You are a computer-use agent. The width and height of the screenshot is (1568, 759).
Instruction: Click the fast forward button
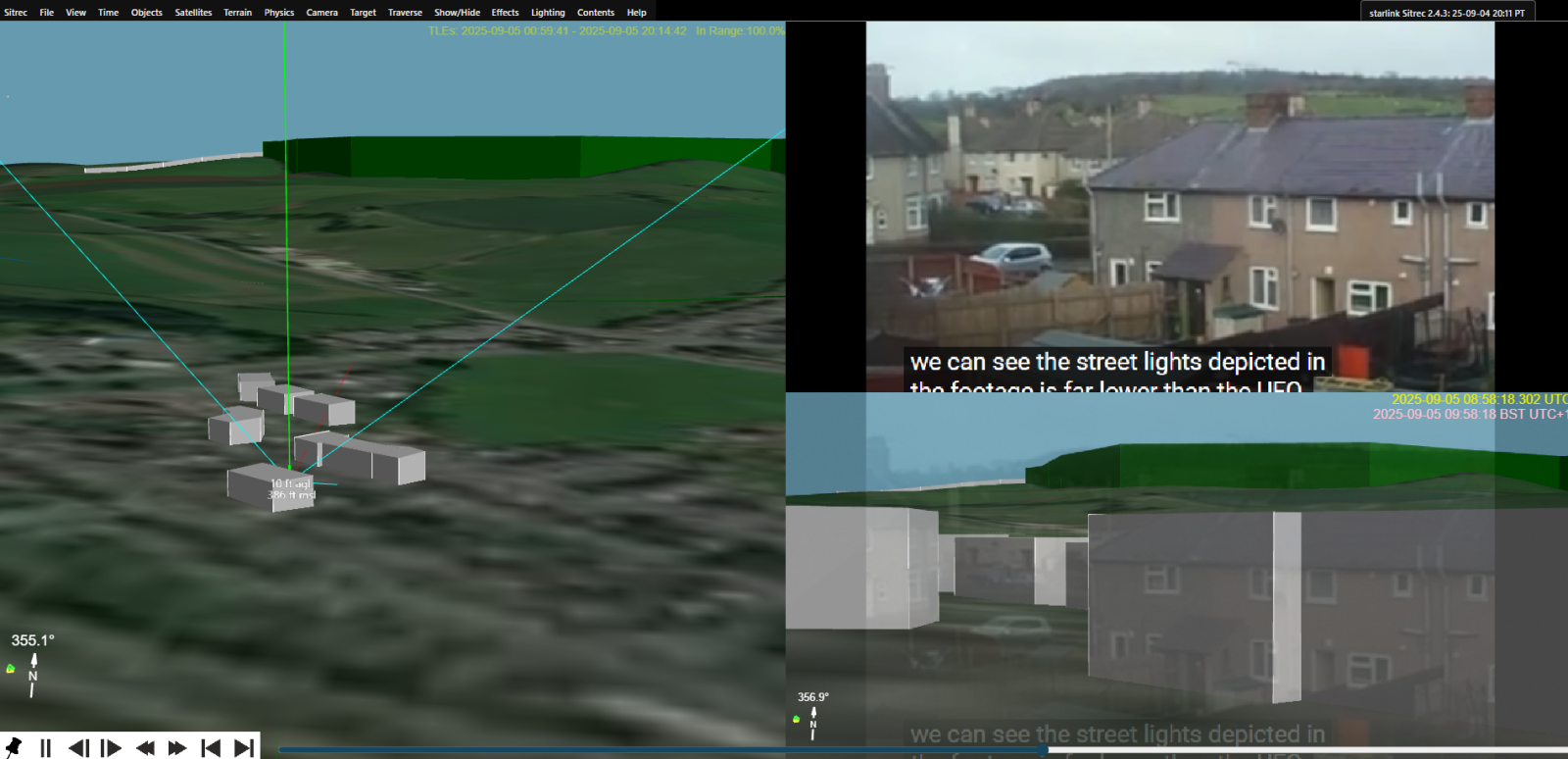point(177,748)
